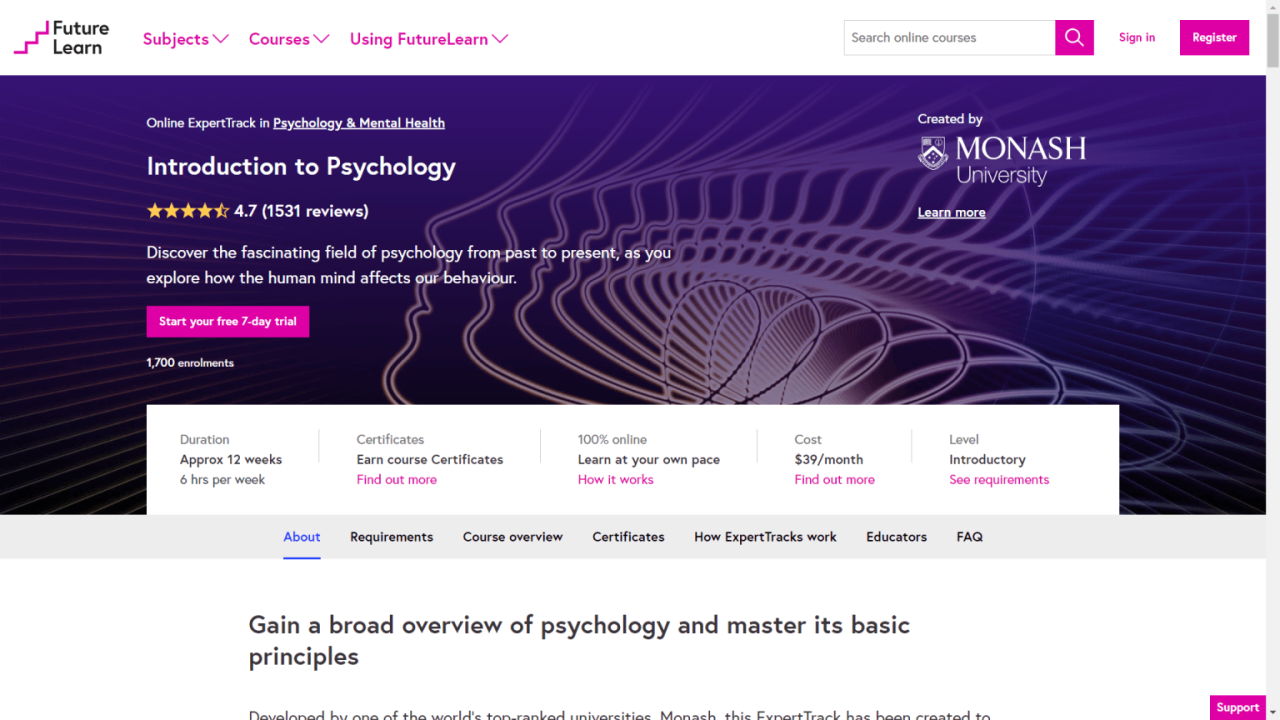The width and height of the screenshot is (1280, 720).
Task: Open the Educators tab
Action: coord(896,537)
